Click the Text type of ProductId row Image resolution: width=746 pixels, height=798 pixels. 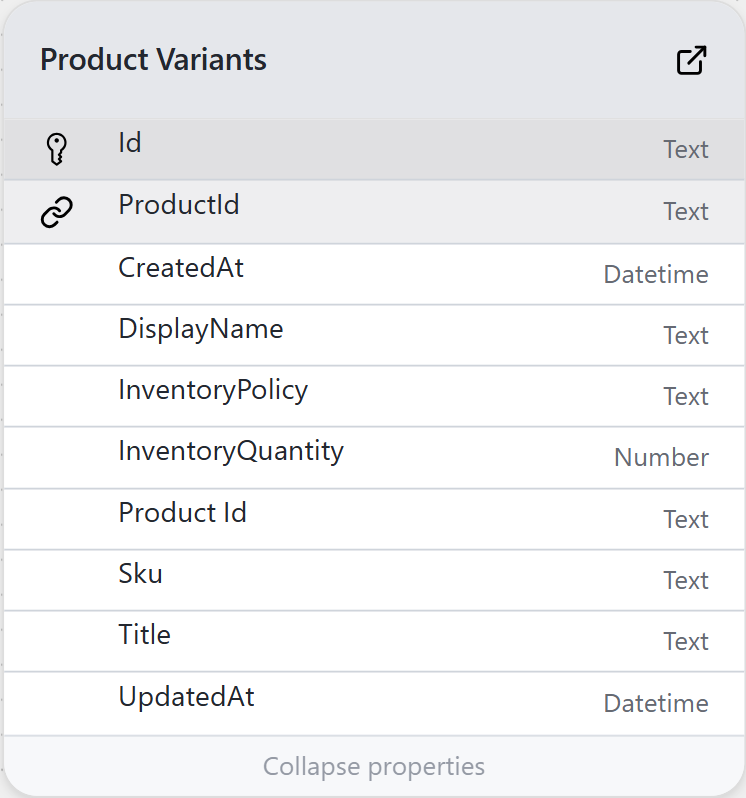pos(686,212)
